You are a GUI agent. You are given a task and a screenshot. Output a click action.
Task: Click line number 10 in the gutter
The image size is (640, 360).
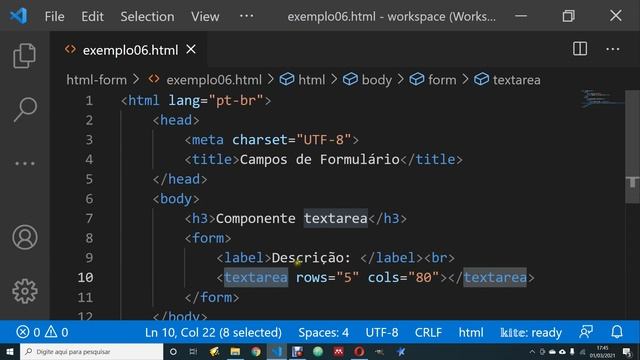[x=85, y=278]
